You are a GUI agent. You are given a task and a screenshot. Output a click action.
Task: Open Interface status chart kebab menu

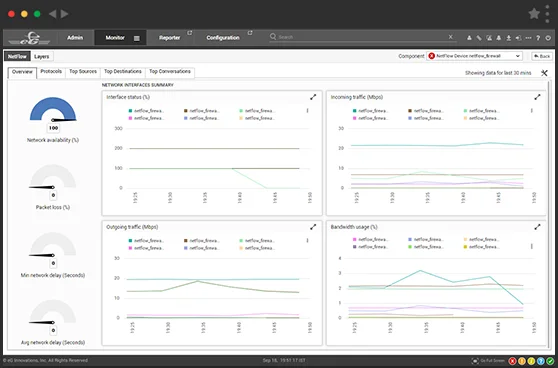pos(307,111)
